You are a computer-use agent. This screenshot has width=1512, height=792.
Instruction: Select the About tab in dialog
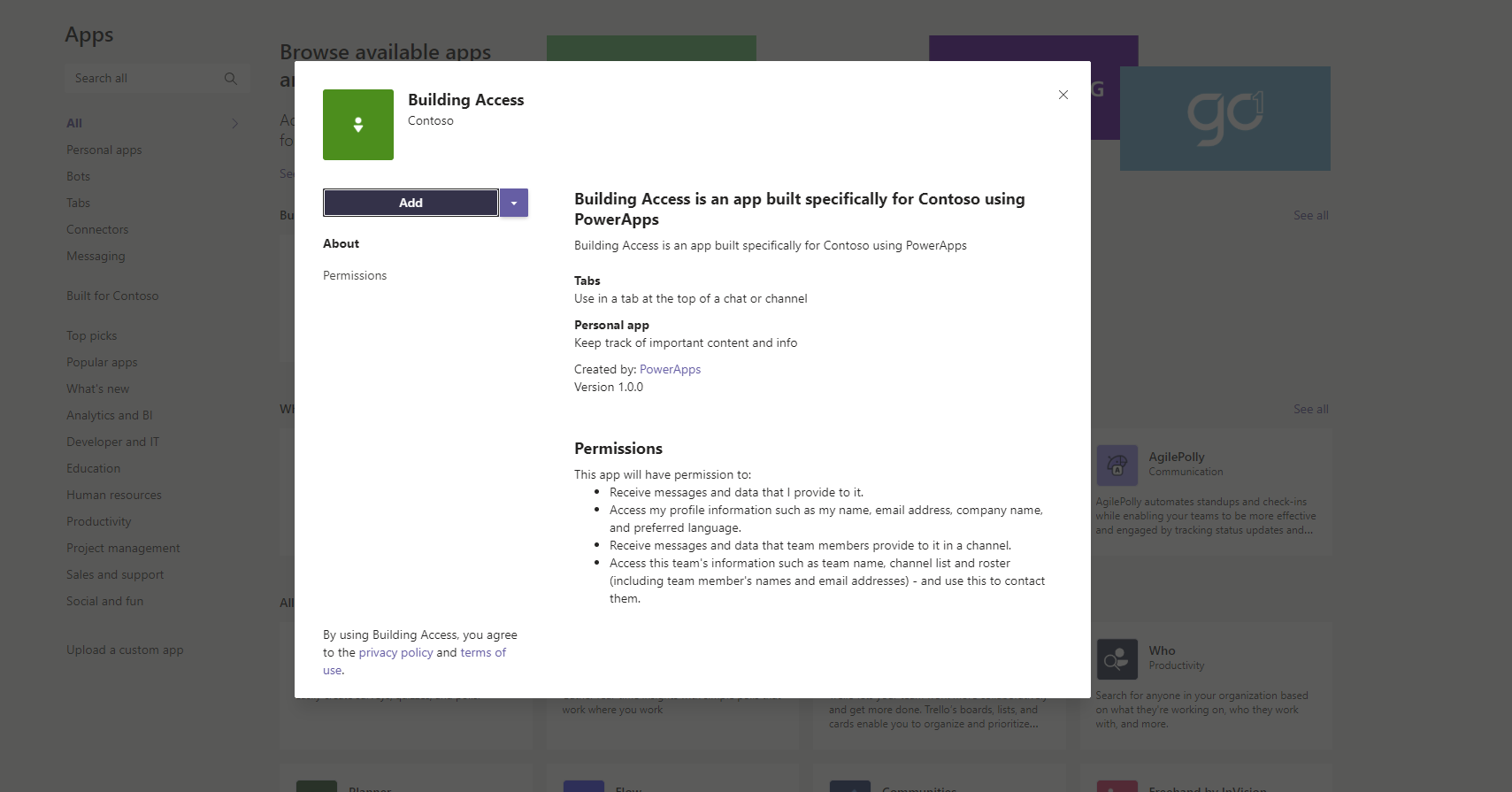tap(341, 243)
